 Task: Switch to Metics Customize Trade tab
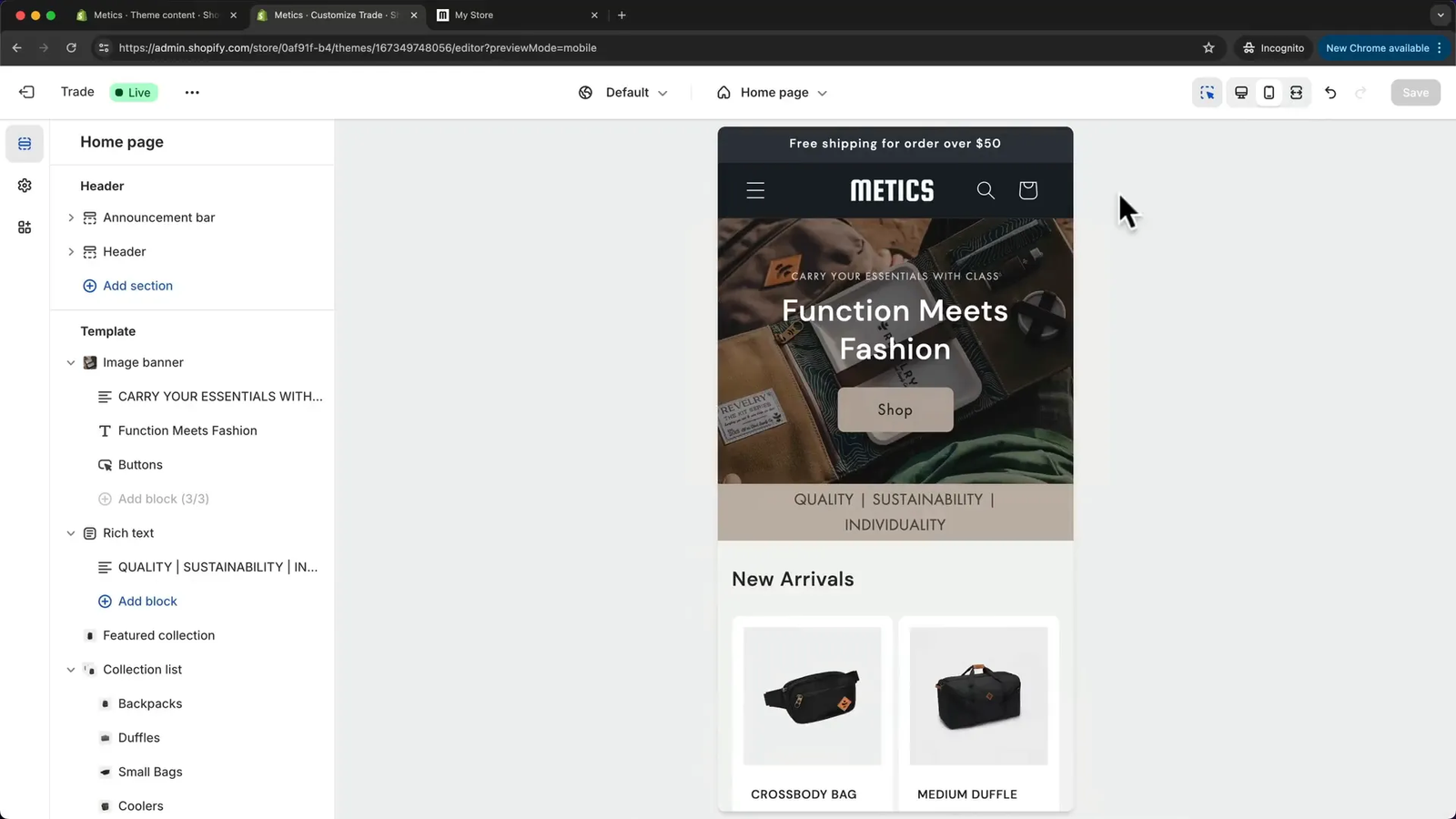click(336, 15)
